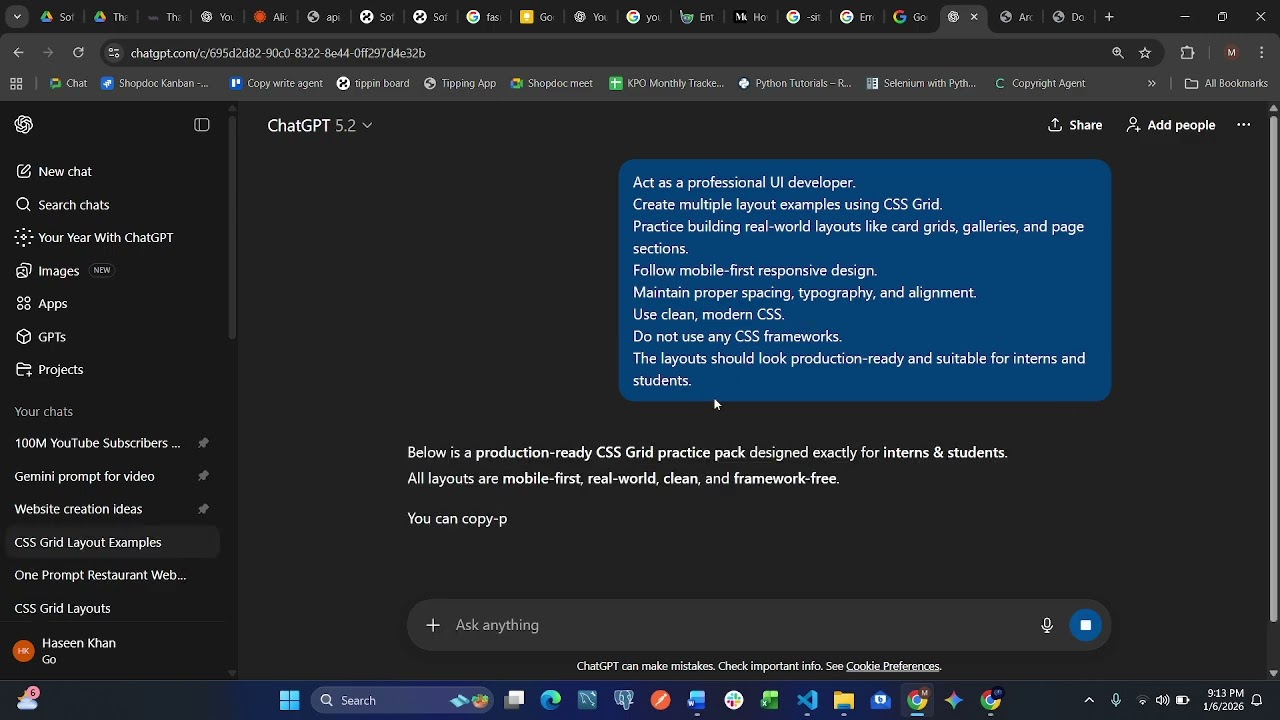Open a new browser tab
This screenshot has height=720, width=1280.
point(1109,17)
